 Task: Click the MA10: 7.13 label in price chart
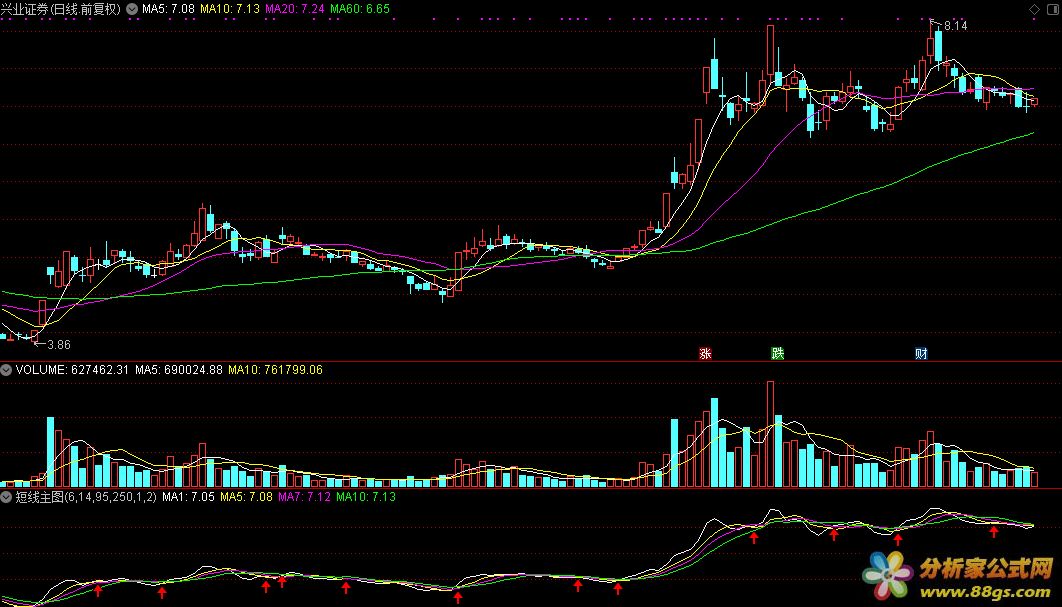coord(230,9)
